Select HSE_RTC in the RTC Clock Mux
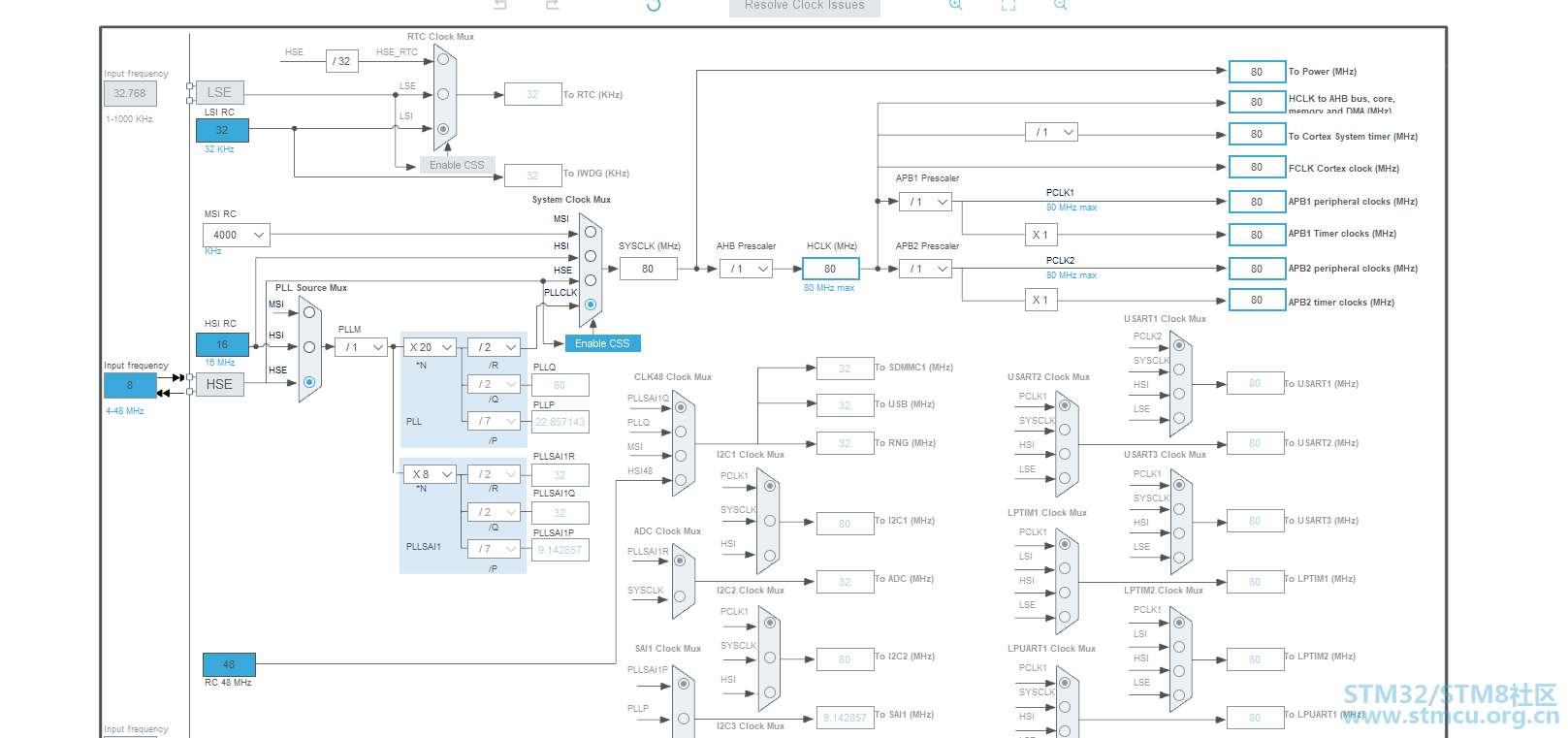1568x738 pixels. click(x=443, y=59)
